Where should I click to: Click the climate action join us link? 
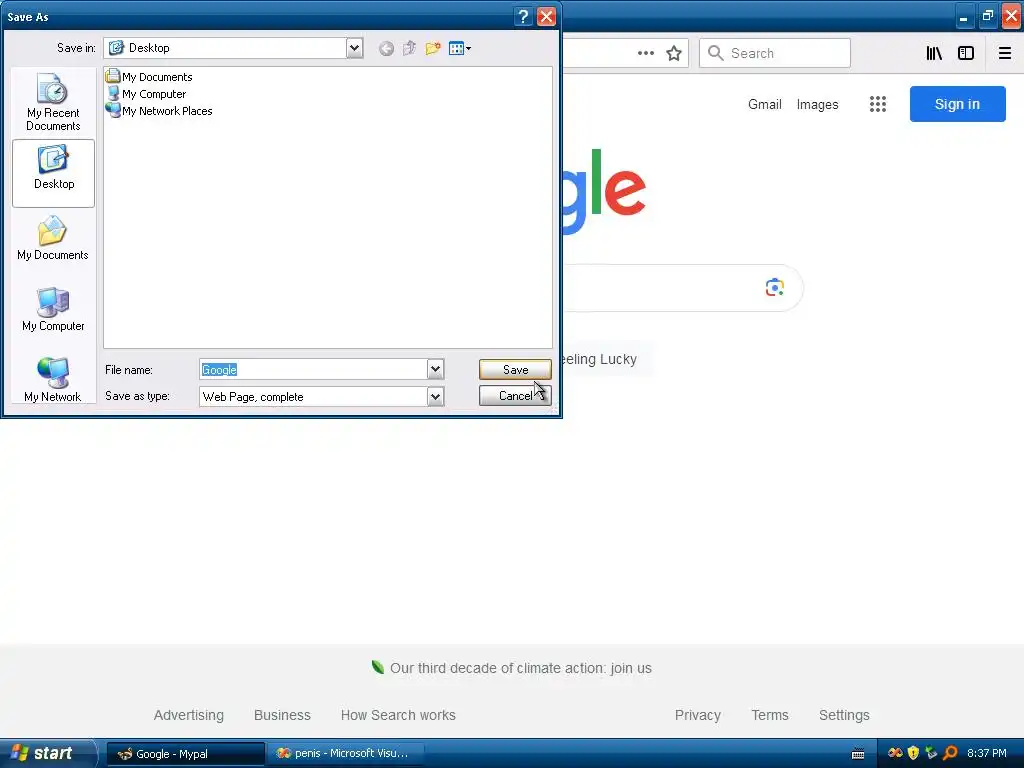coord(520,668)
